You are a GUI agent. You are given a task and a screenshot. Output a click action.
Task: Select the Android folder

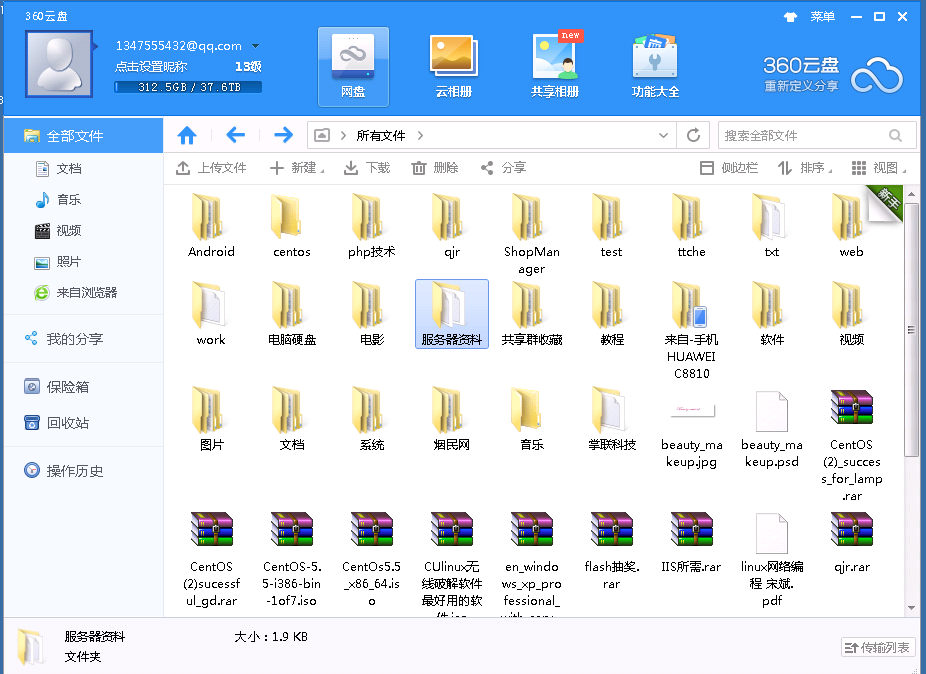211,226
